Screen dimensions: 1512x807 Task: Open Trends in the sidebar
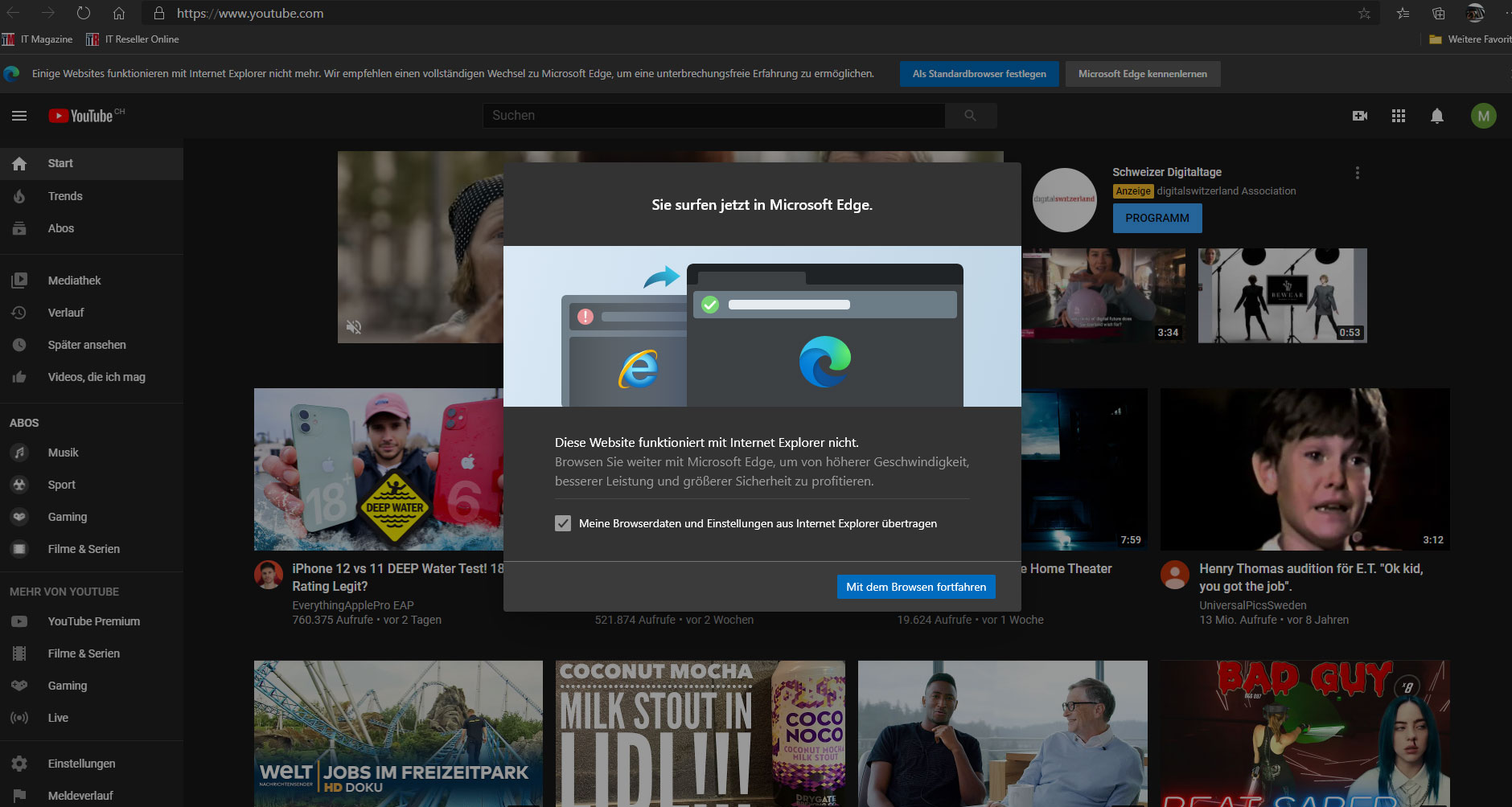tap(92, 196)
